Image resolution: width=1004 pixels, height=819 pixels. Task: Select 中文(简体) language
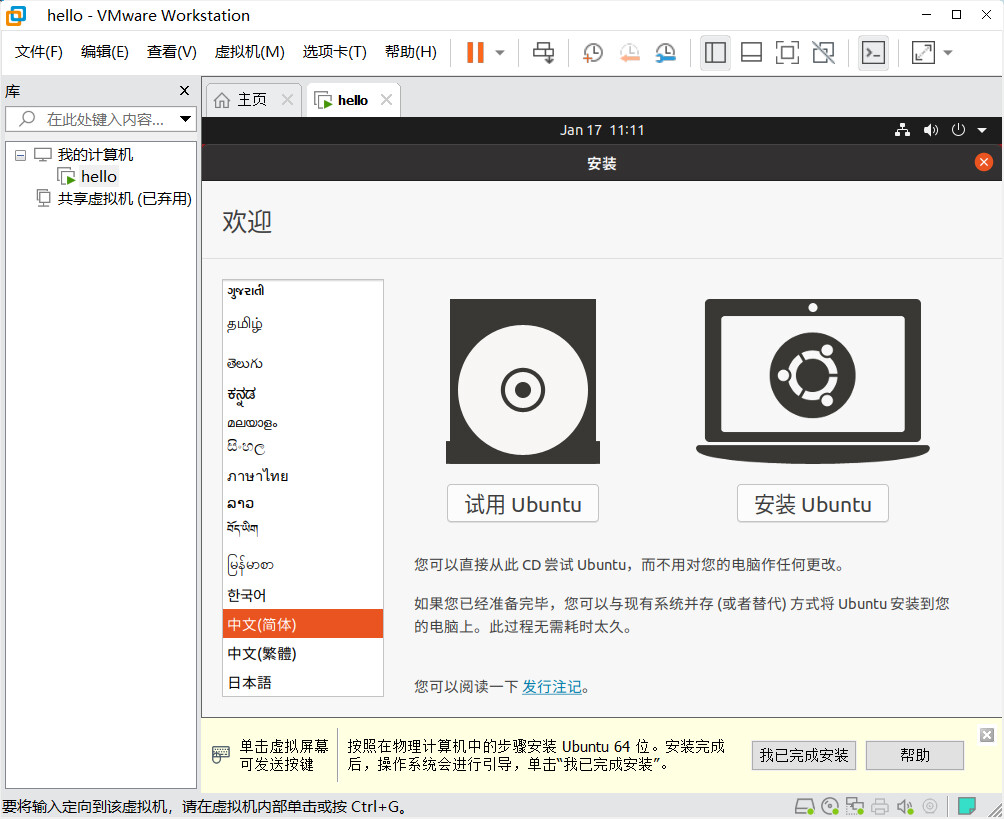(x=303, y=624)
